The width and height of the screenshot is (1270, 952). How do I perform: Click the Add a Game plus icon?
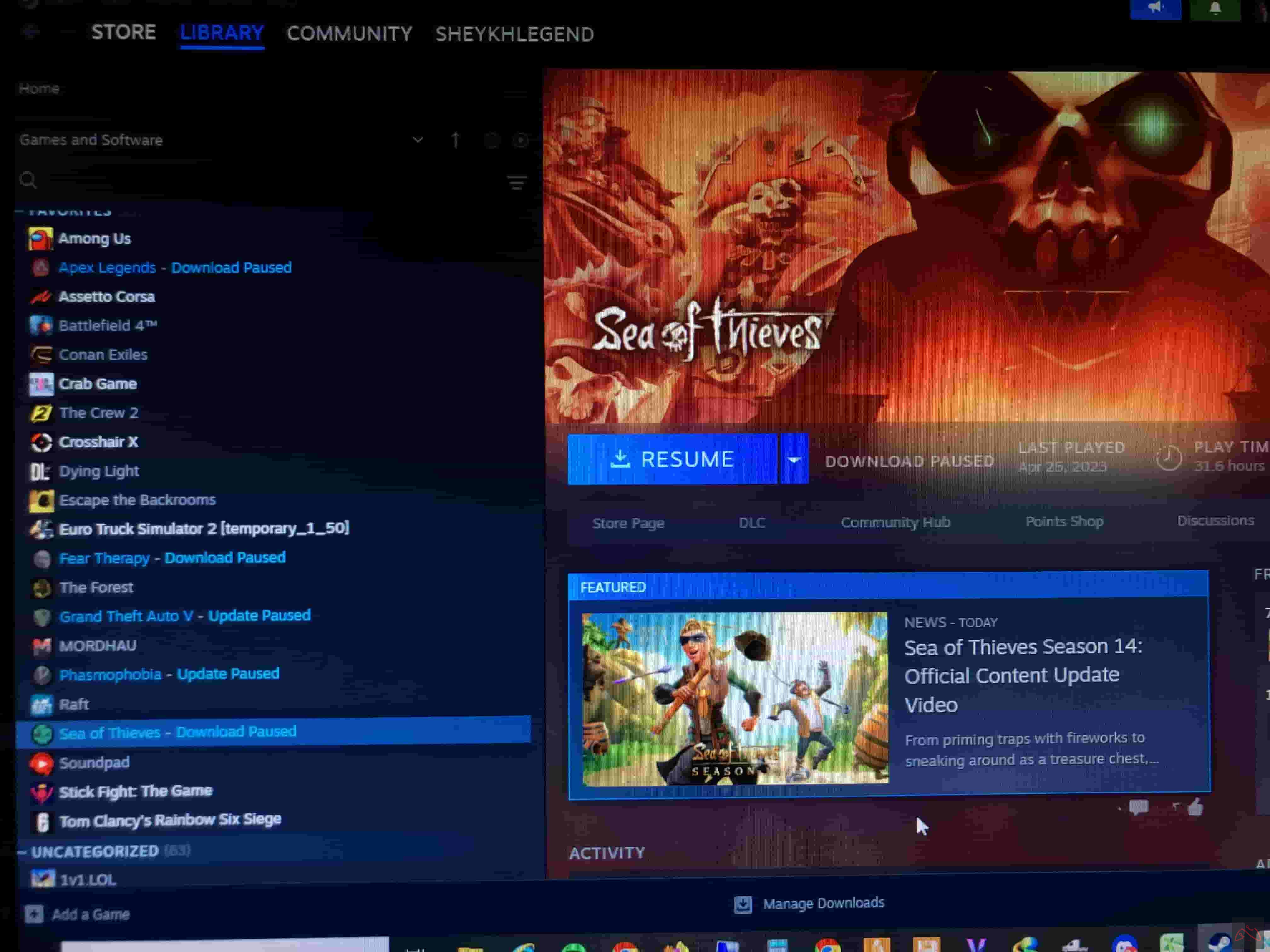[x=34, y=914]
